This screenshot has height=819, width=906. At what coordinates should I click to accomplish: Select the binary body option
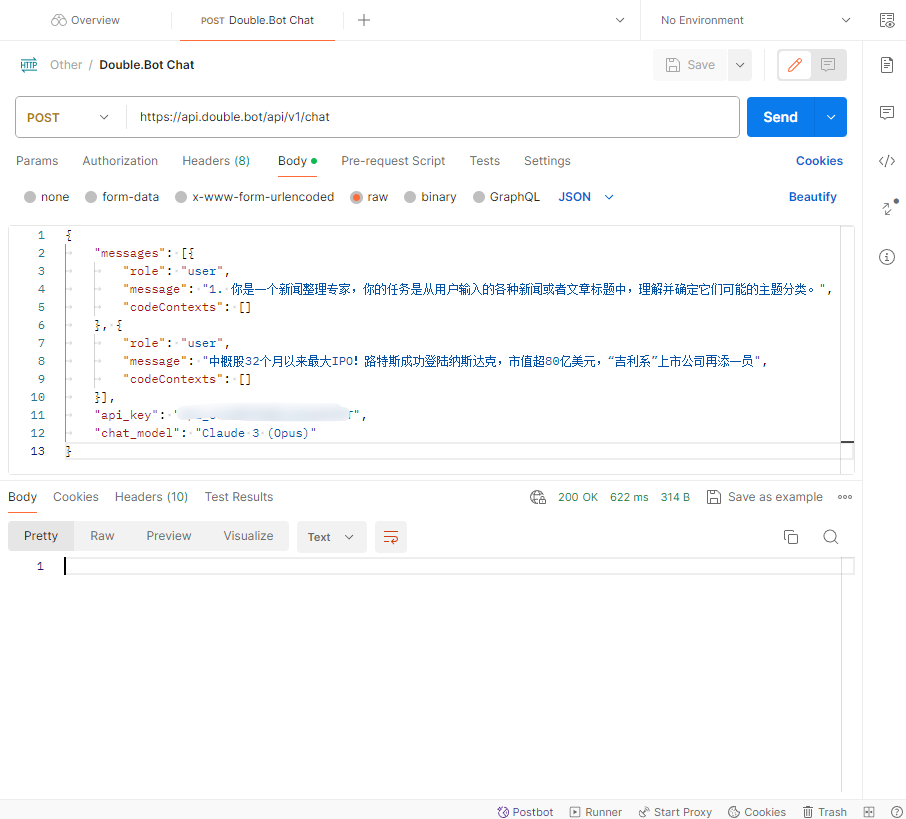pos(430,197)
